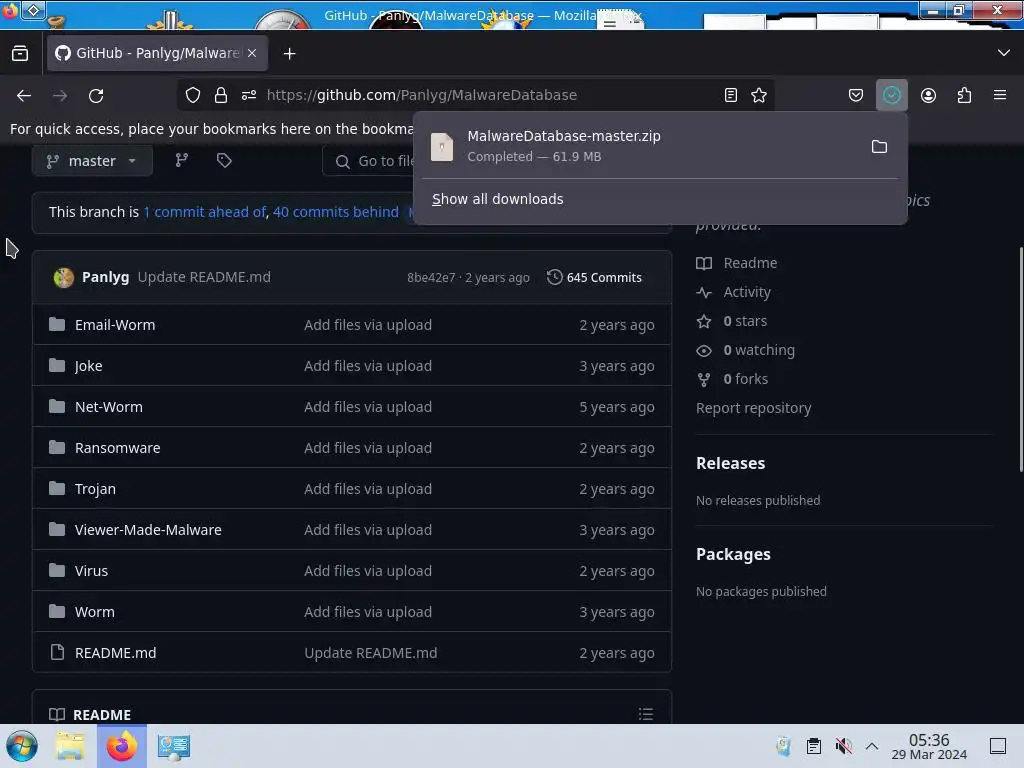Open site permissions icon in address bar
1024x768 pixels.
coord(249,95)
